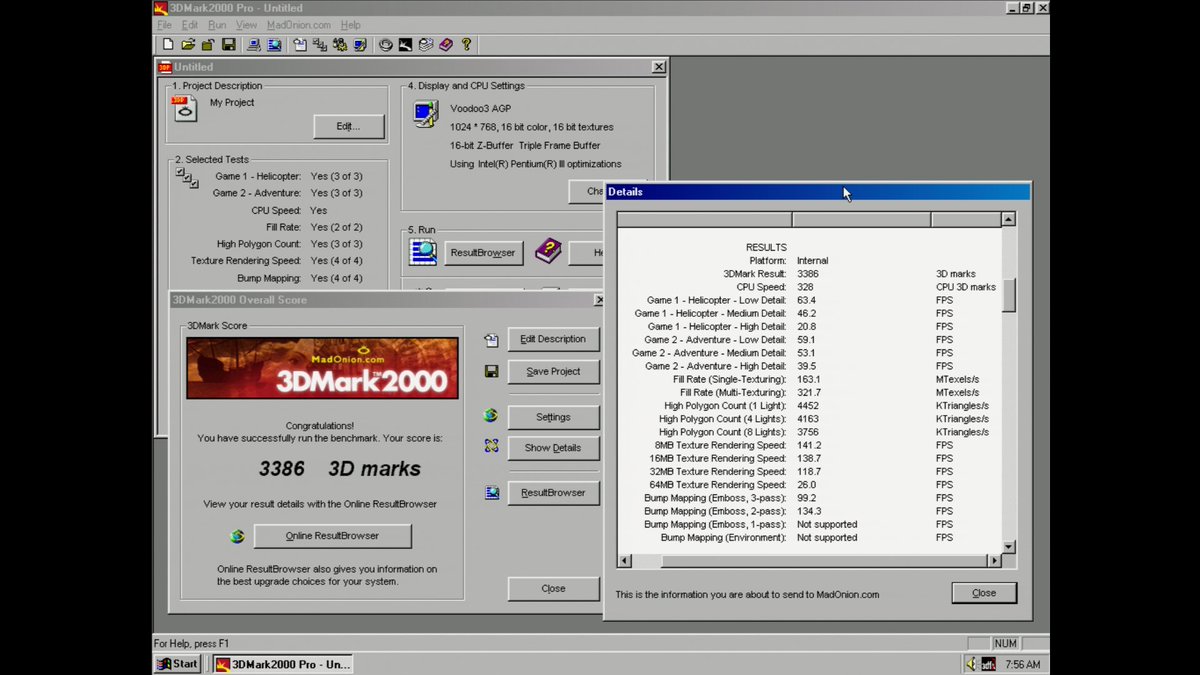Click the black demo picture toolbar icon
Screen dimensions: 1200x675
[405, 45]
